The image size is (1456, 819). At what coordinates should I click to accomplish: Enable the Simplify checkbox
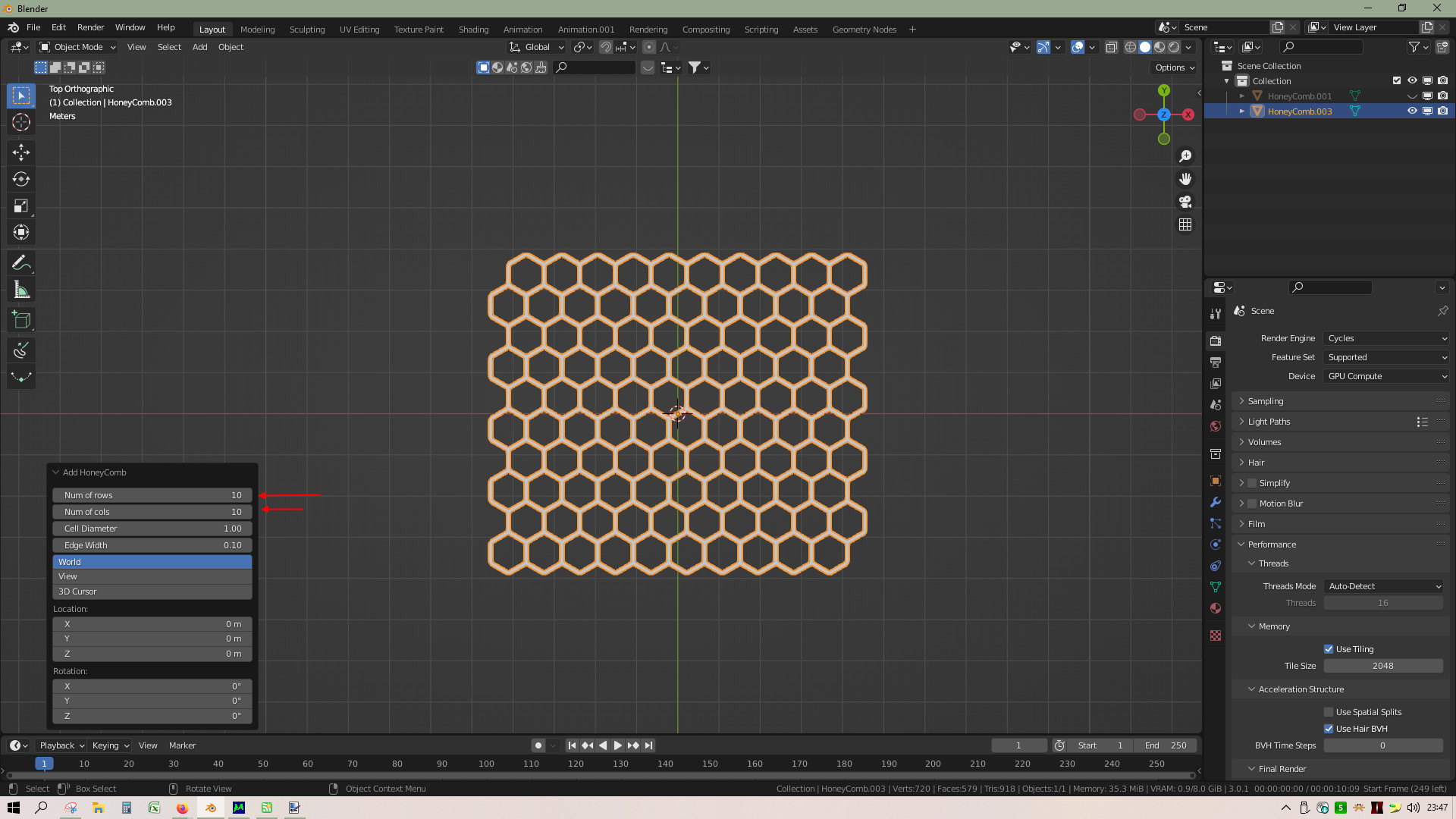tap(1252, 483)
